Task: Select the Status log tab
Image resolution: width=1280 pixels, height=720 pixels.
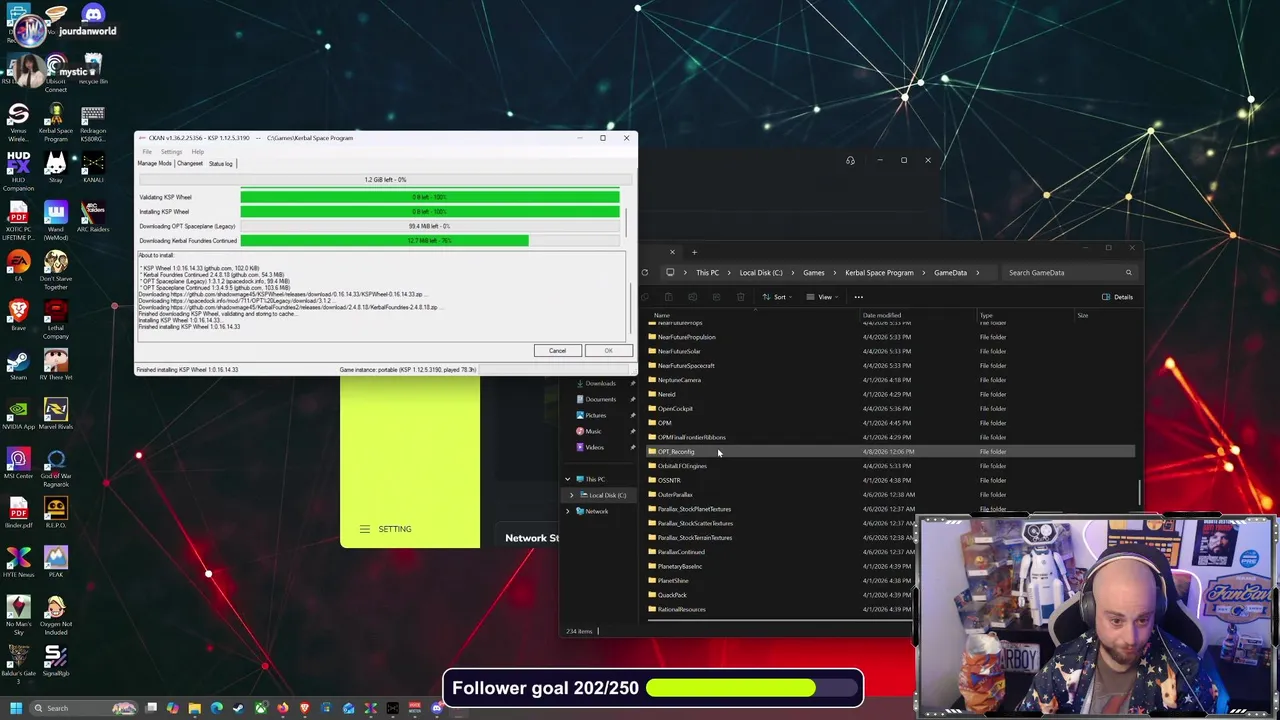Action: 221,163
